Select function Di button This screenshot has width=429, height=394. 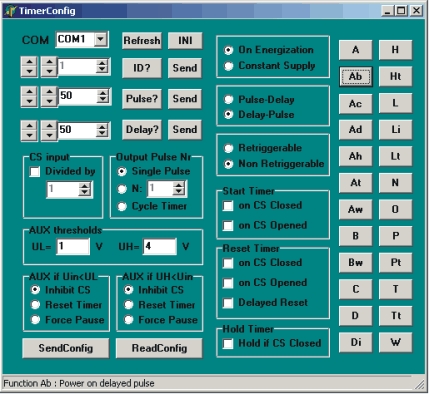tap(355, 342)
